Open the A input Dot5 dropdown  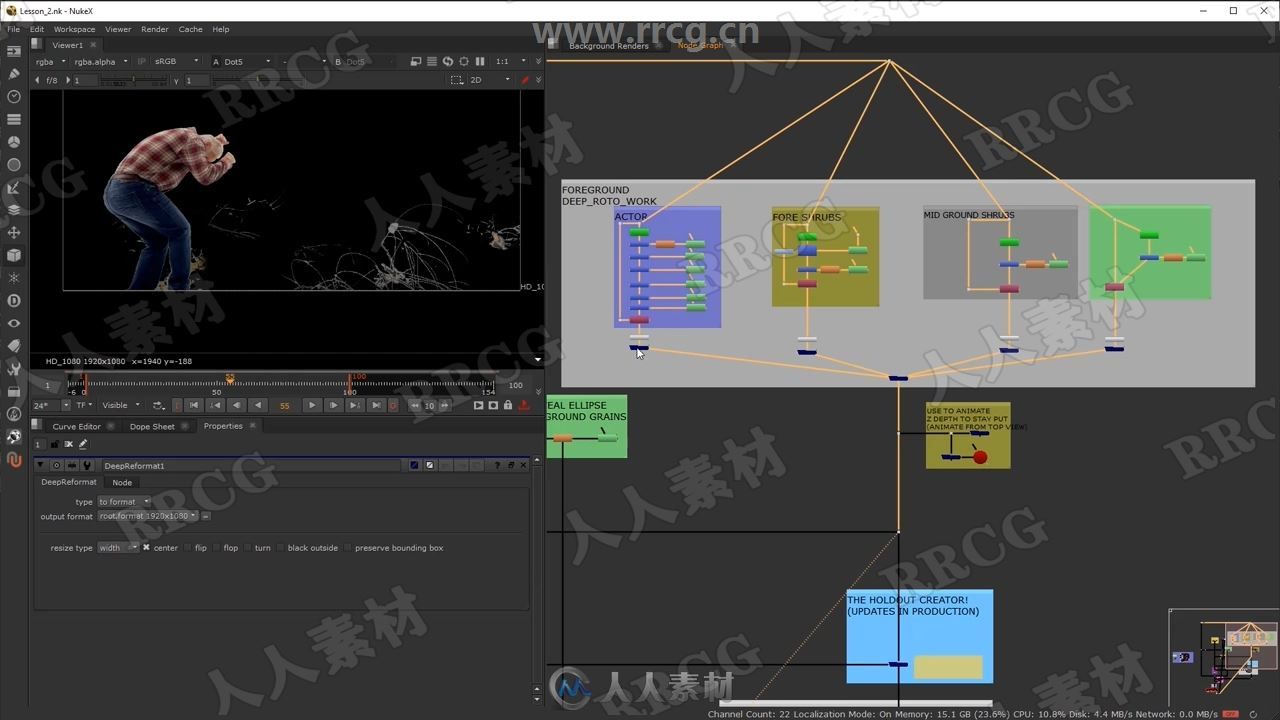[x=247, y=61]
